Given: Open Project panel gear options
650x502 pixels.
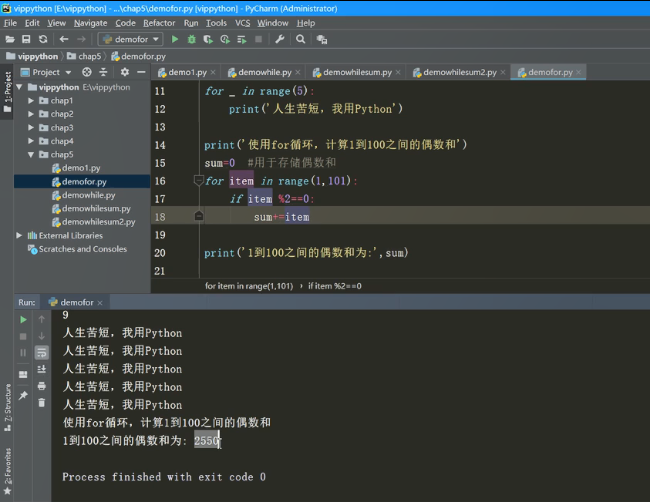Looking at the screenshot, I should pos(124,72).
